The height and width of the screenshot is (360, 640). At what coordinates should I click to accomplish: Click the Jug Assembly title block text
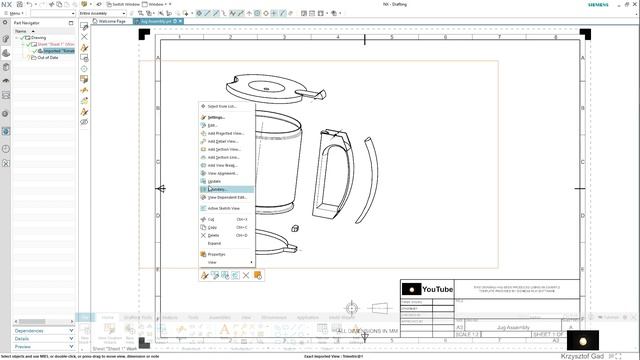[513, 328]
